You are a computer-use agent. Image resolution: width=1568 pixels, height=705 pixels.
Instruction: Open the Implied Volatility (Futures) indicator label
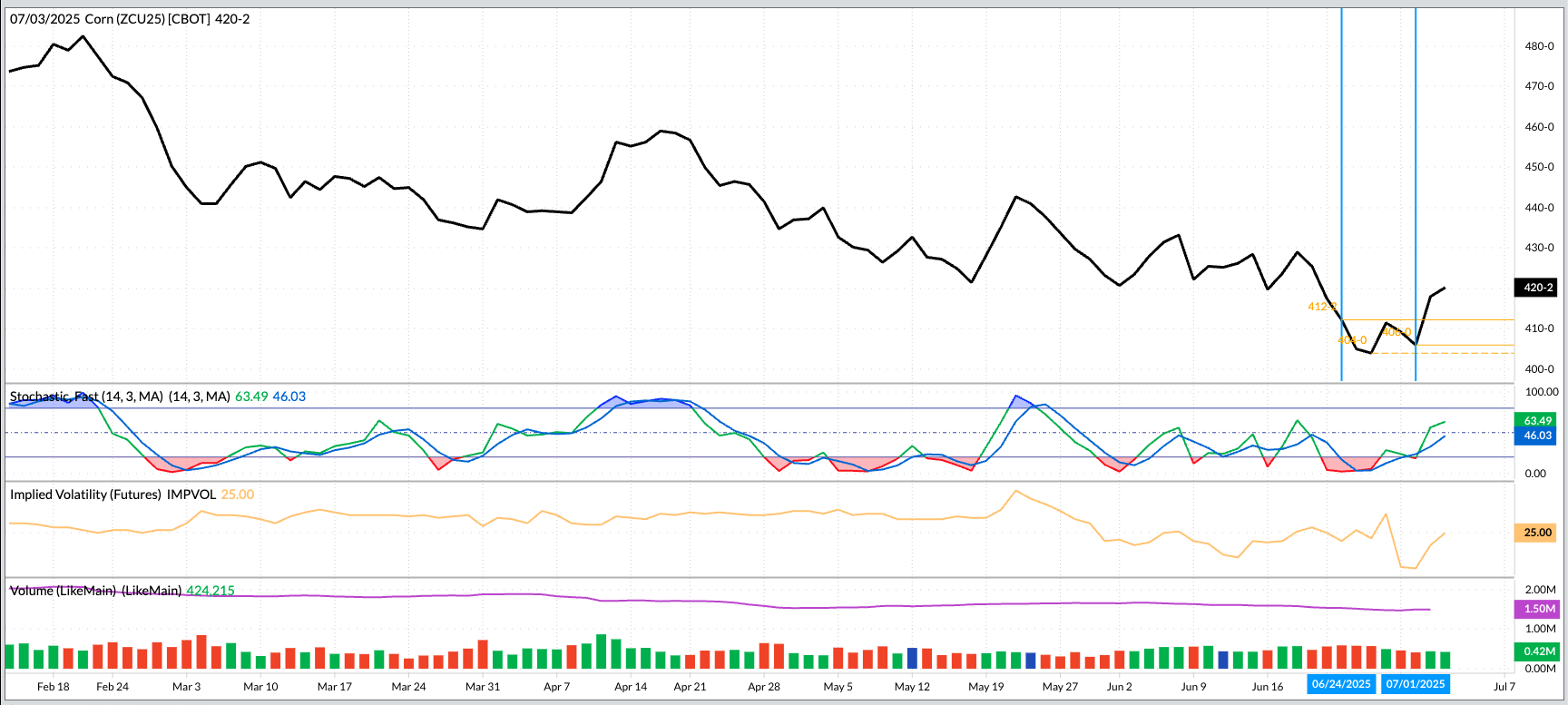click(113, 494)
